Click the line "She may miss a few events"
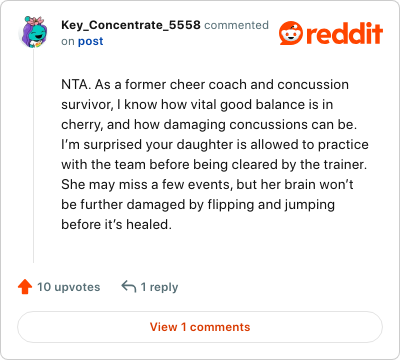The height and width of the screenshot is (360, 400). [x=207, y=185]
